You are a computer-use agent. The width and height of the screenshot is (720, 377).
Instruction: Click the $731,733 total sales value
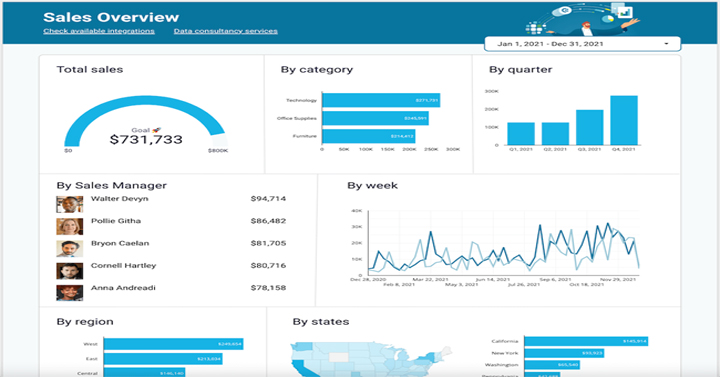click(x=146, y=140)
